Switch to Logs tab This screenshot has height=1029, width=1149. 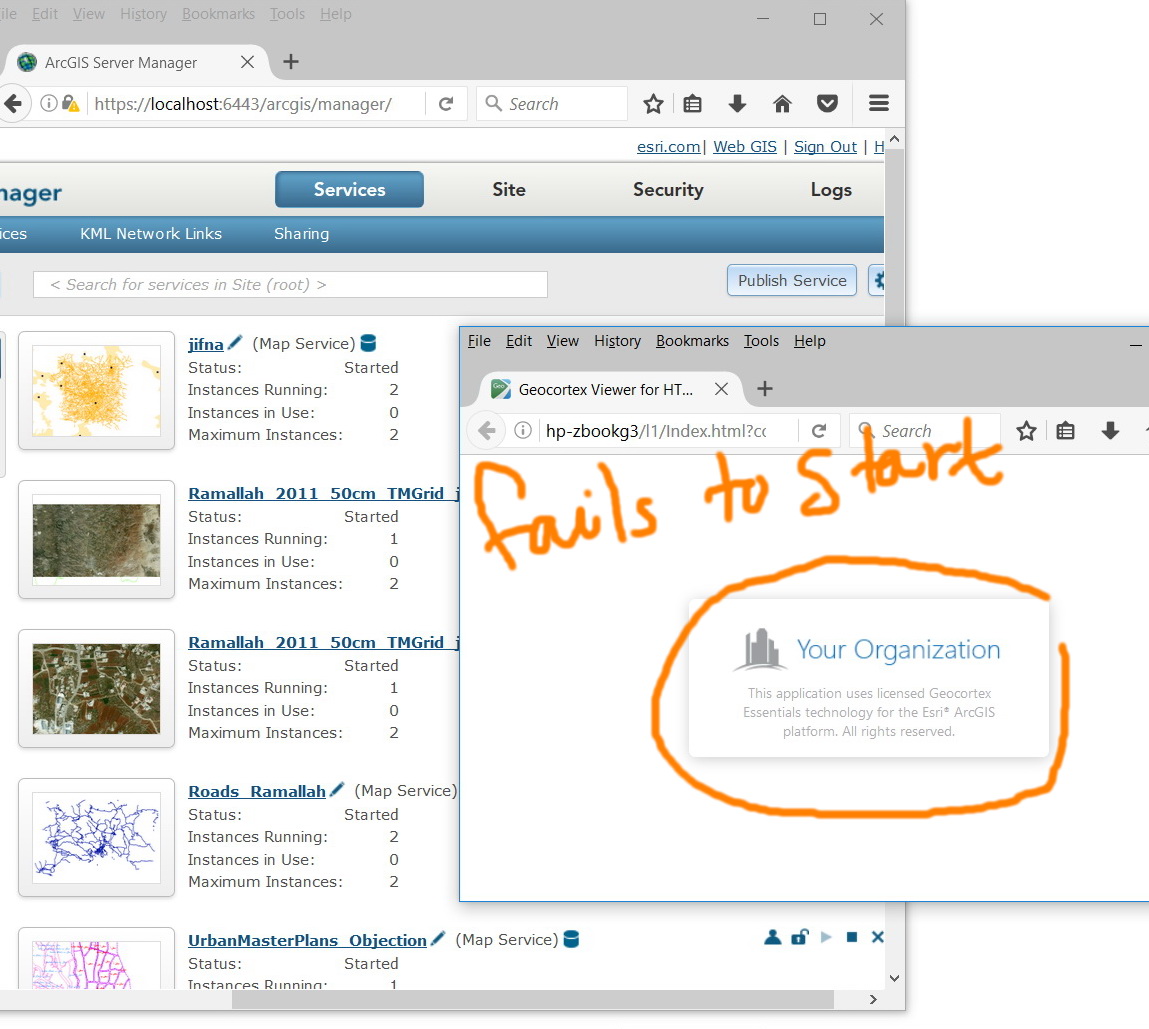coord(831,190)
